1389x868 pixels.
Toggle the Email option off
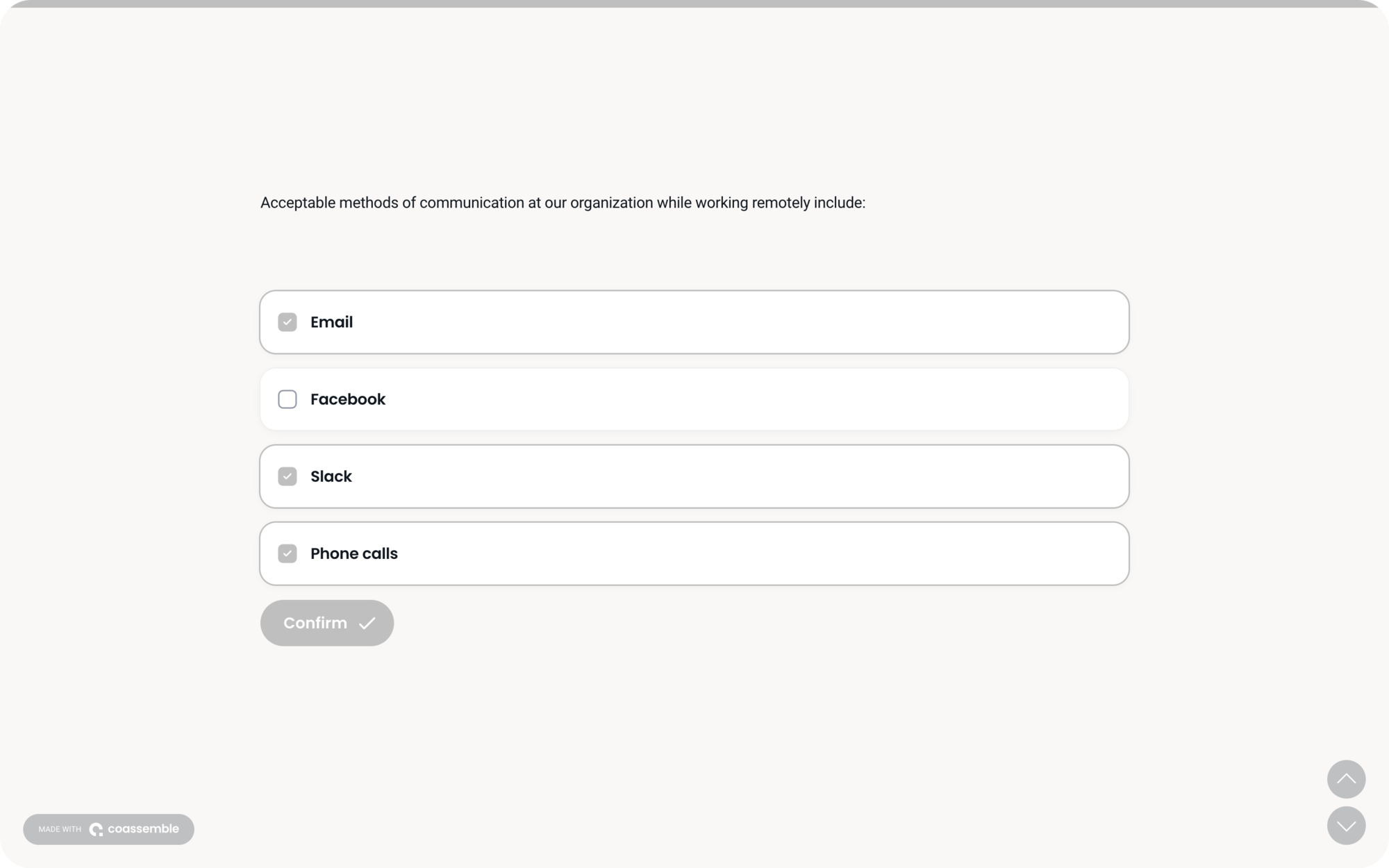coord(288,322)
